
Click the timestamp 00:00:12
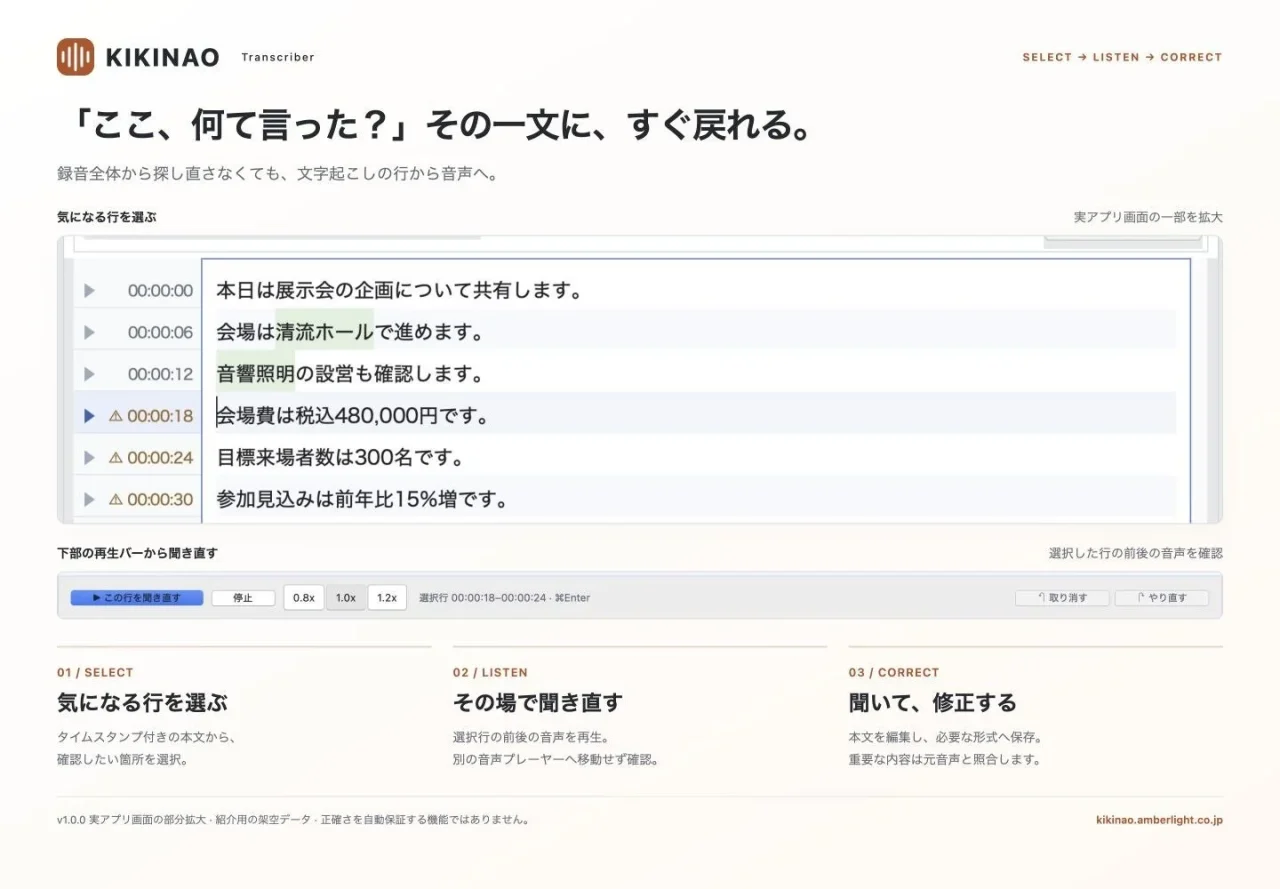[x=160, y=374]
